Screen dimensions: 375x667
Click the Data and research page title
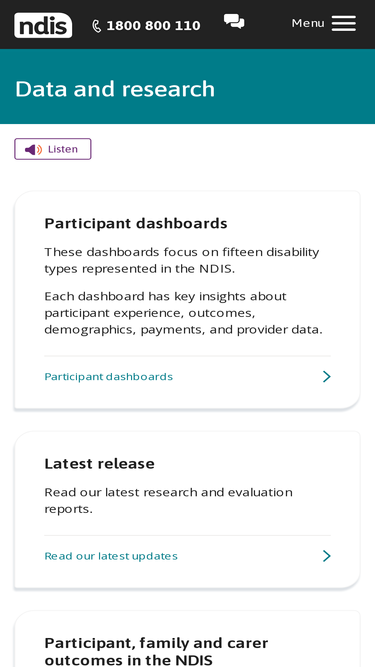(115, 89)
